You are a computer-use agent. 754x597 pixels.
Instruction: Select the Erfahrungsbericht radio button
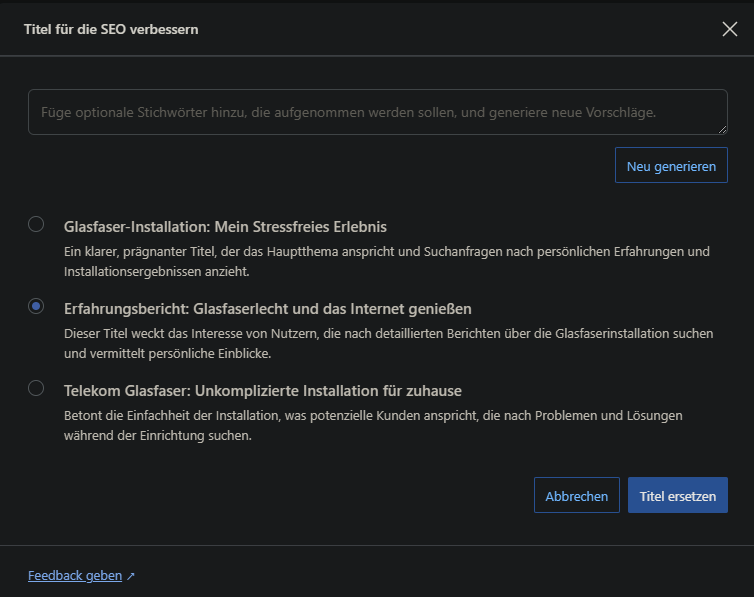[36, 306]
